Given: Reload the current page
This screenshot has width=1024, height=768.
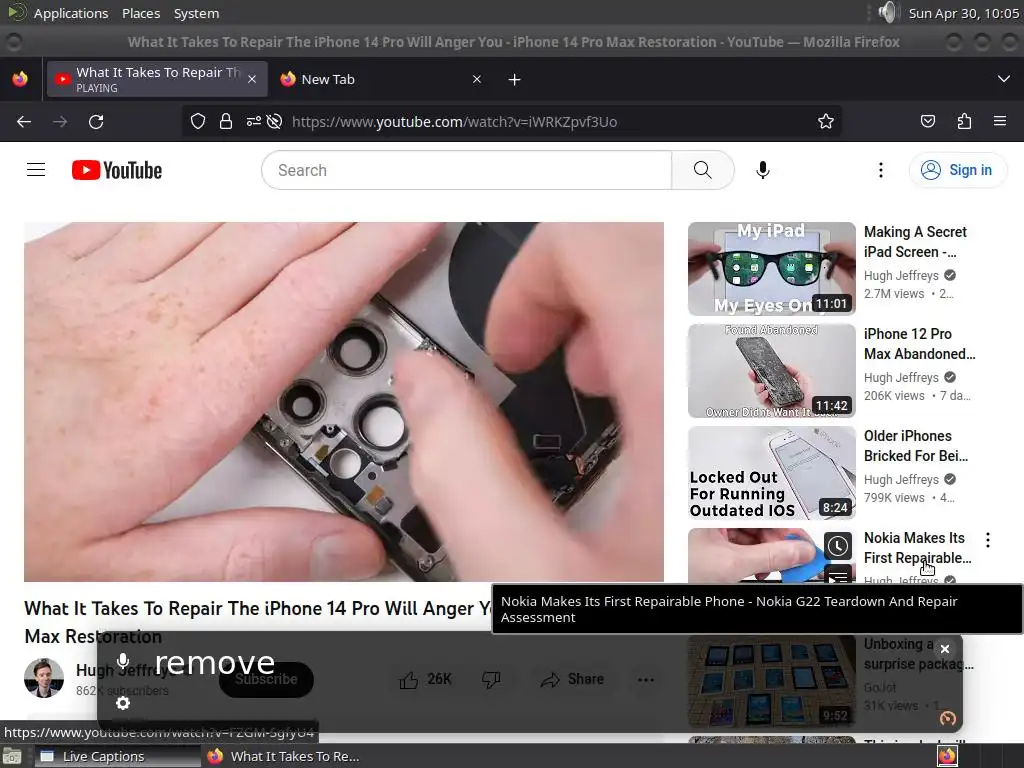Looking at the screenshot, I should (96, 121).
